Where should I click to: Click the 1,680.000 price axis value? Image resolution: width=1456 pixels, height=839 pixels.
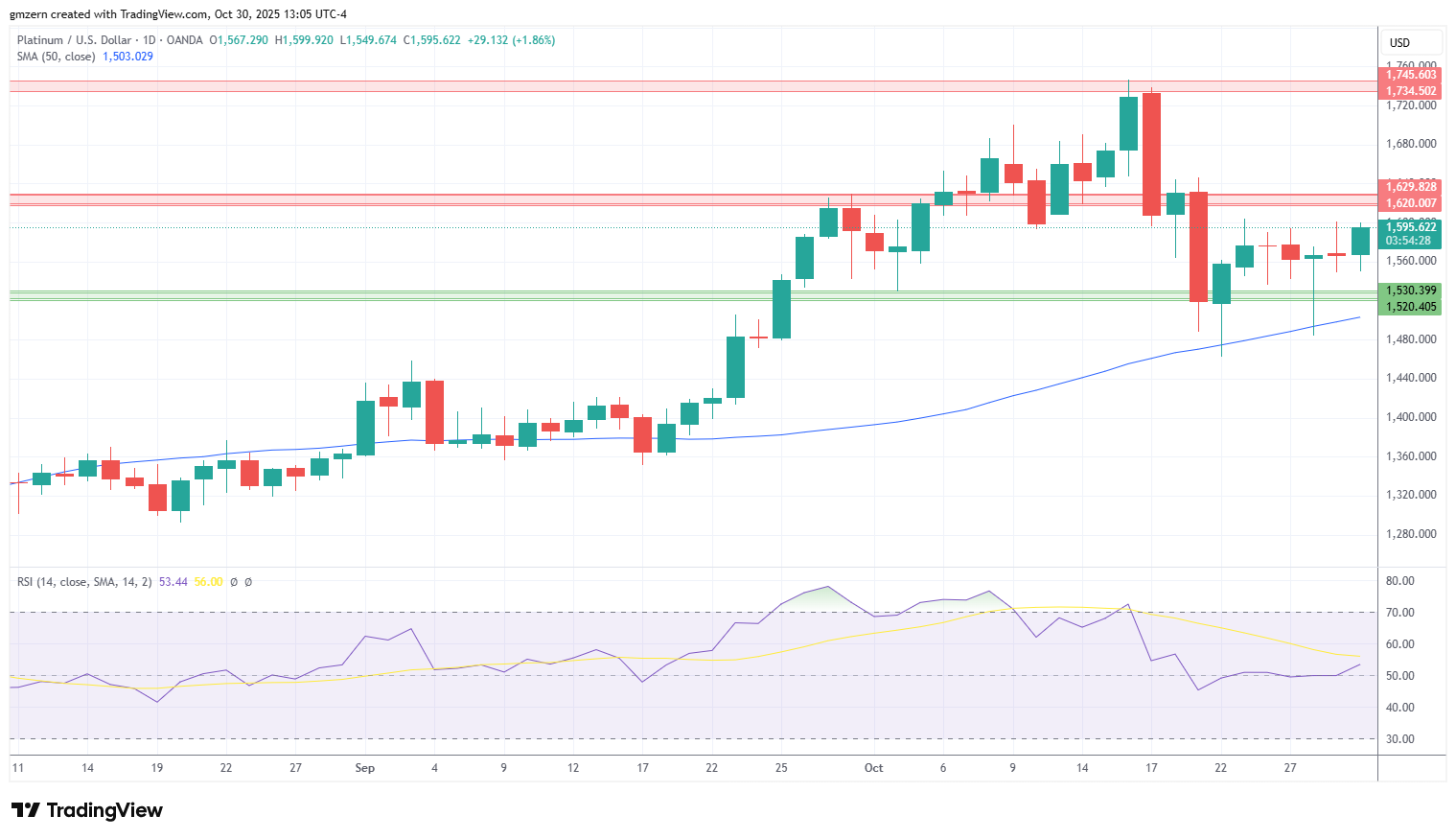coord(1411,144)
